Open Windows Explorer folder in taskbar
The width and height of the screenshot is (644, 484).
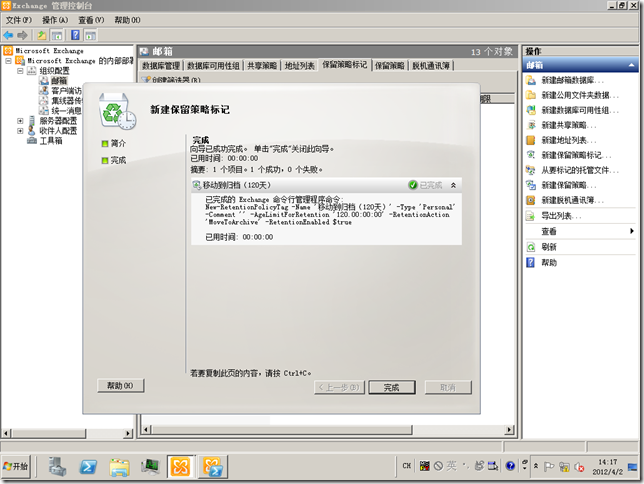click(119, 466)
